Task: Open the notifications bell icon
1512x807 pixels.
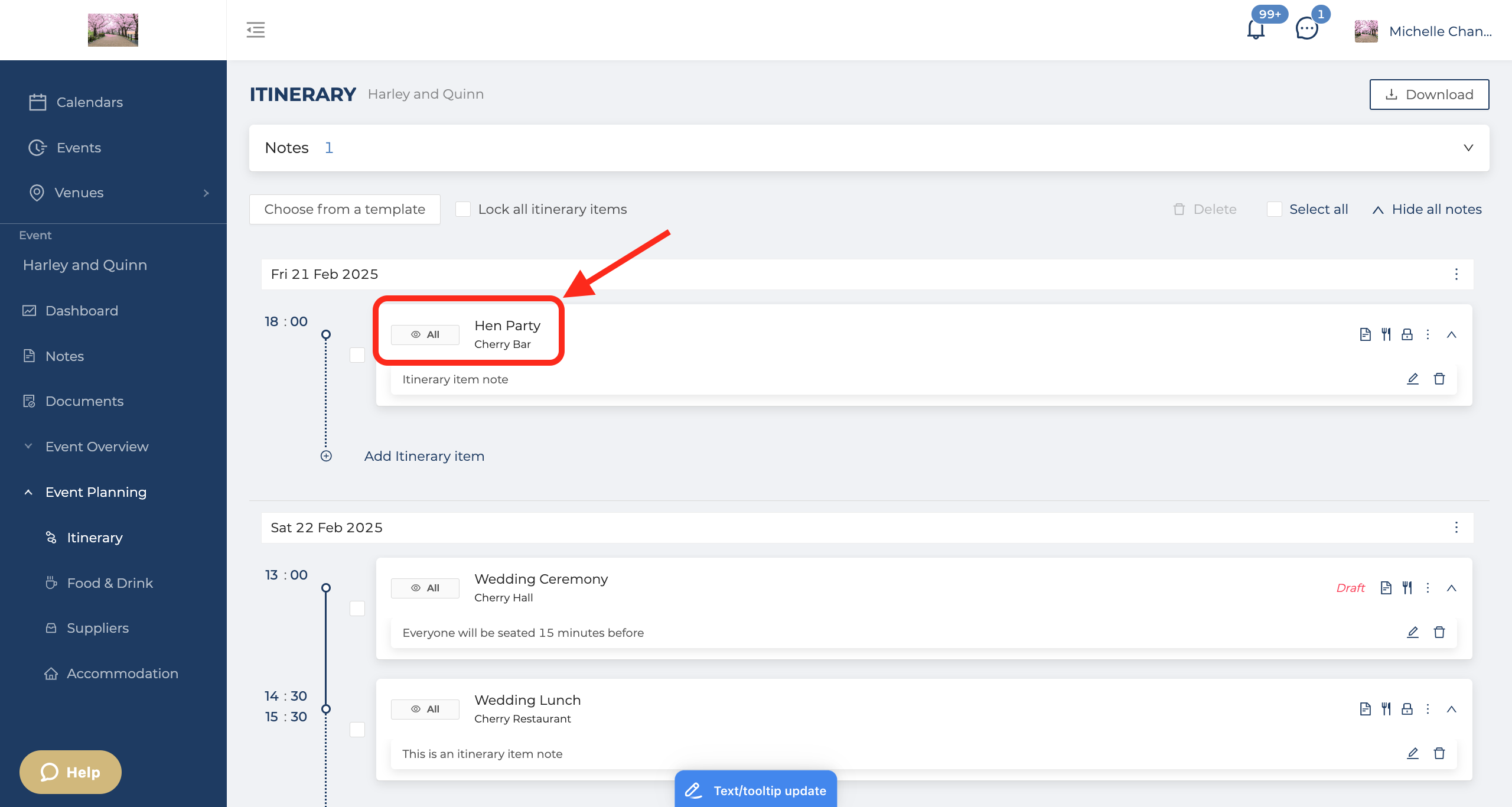Action: tap(1256, 30)
